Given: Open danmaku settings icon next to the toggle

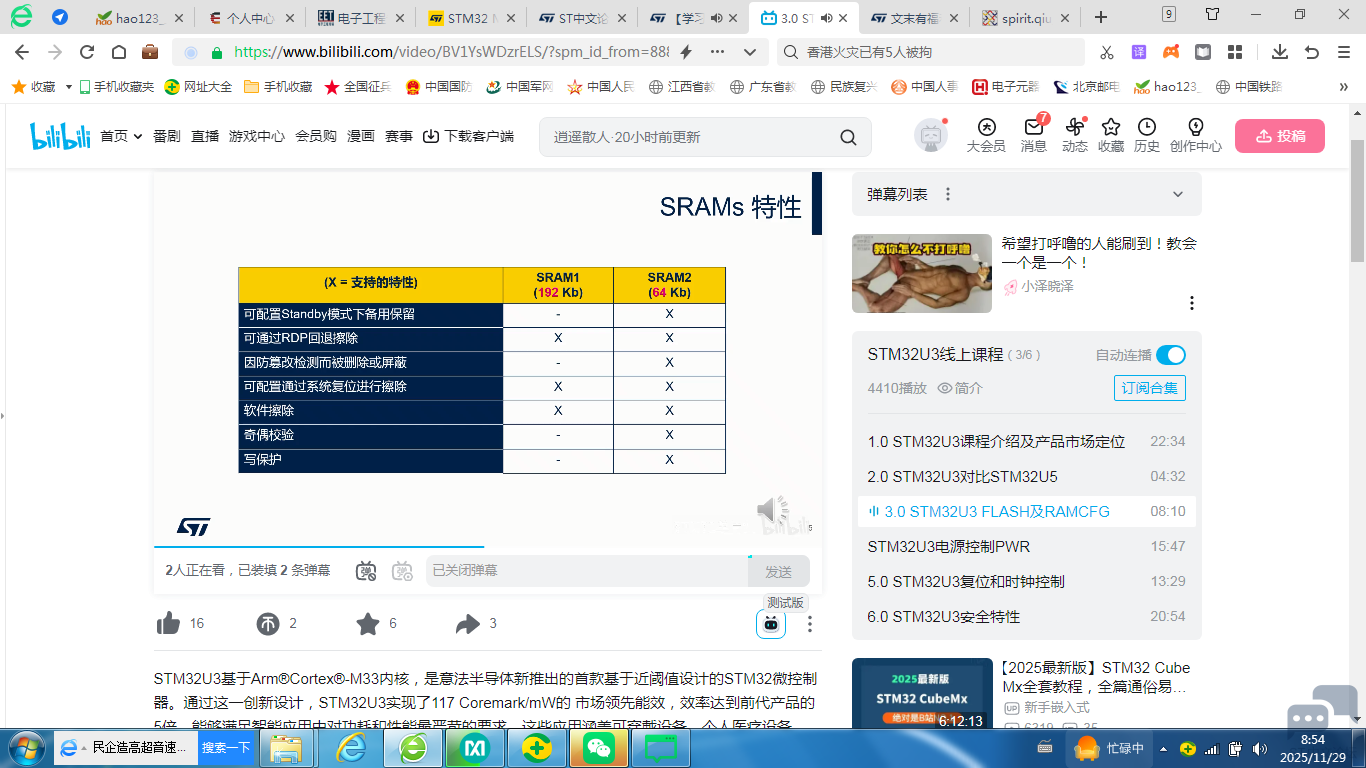Looking at the screenshot, I should click(402, 571).
